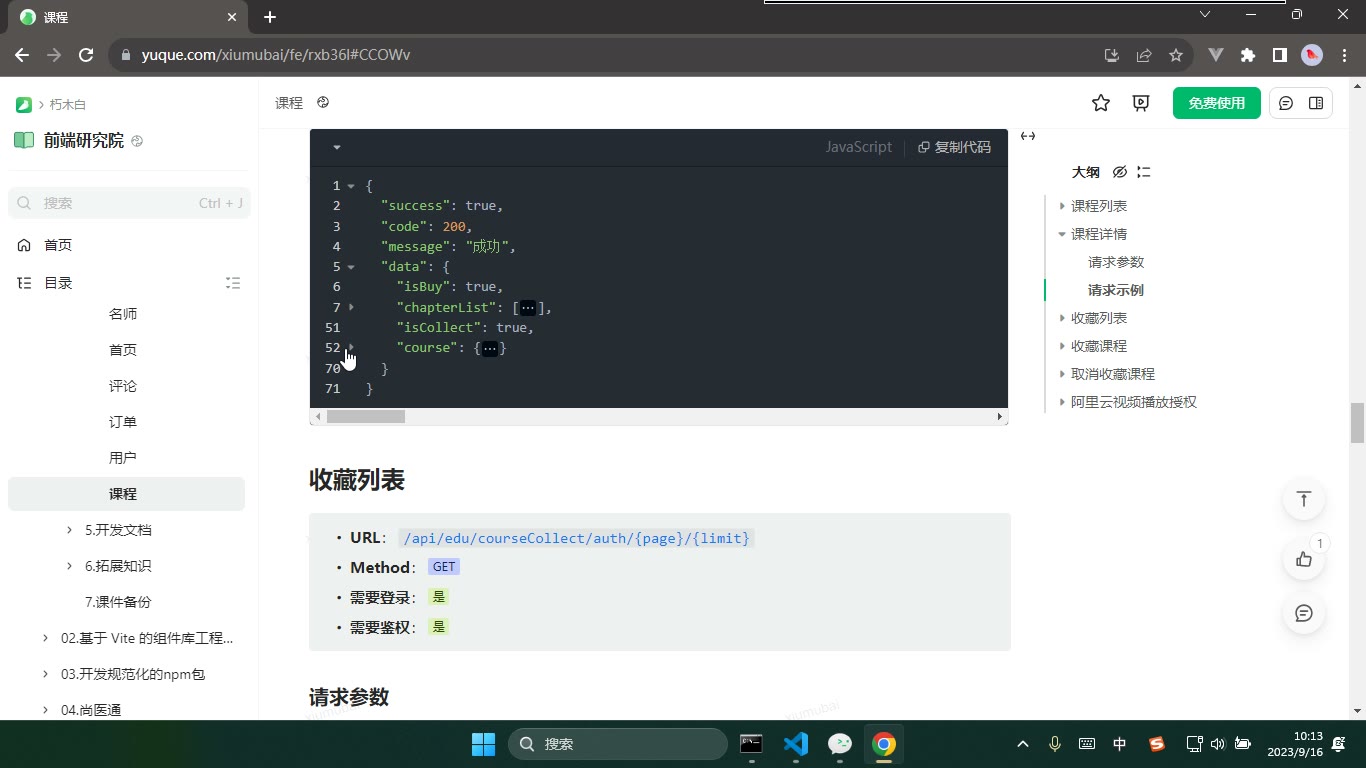This screenshot has height=768, width=1366.
Task: Open the comments panel icon
Action: point(1286,103)
